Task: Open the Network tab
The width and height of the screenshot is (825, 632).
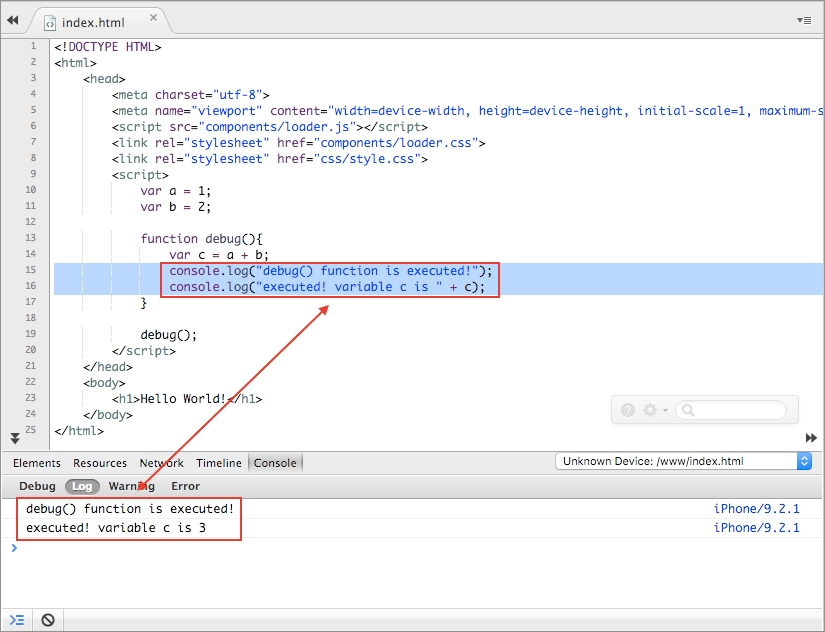Action: pos(162,463)
